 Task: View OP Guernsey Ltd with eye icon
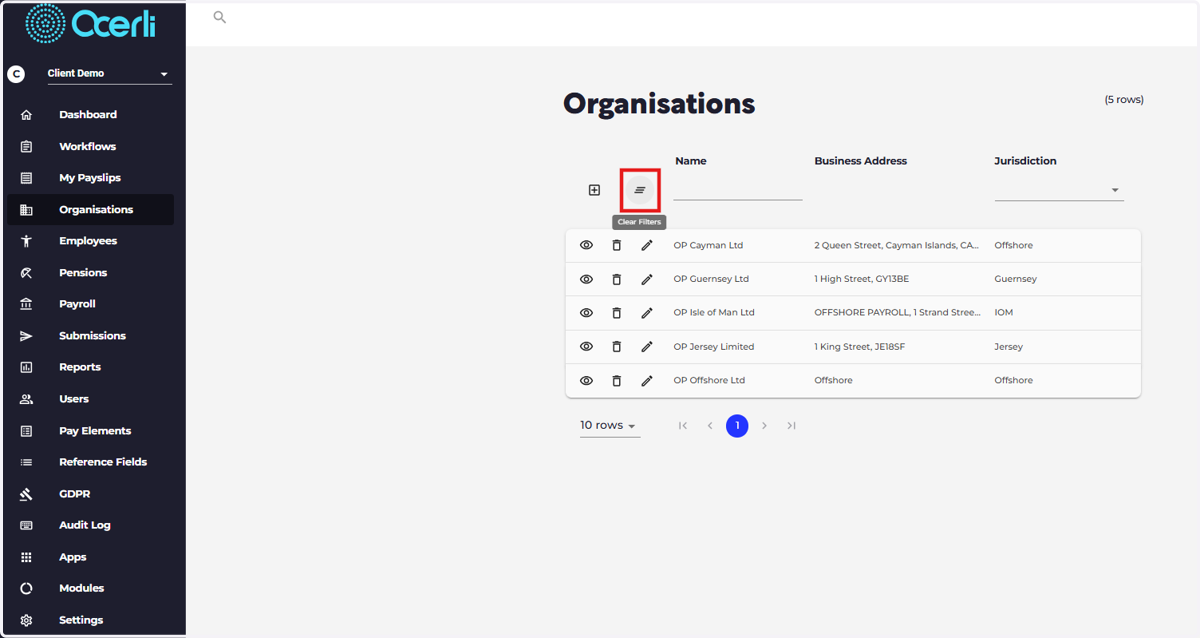(x=587, y=280)
